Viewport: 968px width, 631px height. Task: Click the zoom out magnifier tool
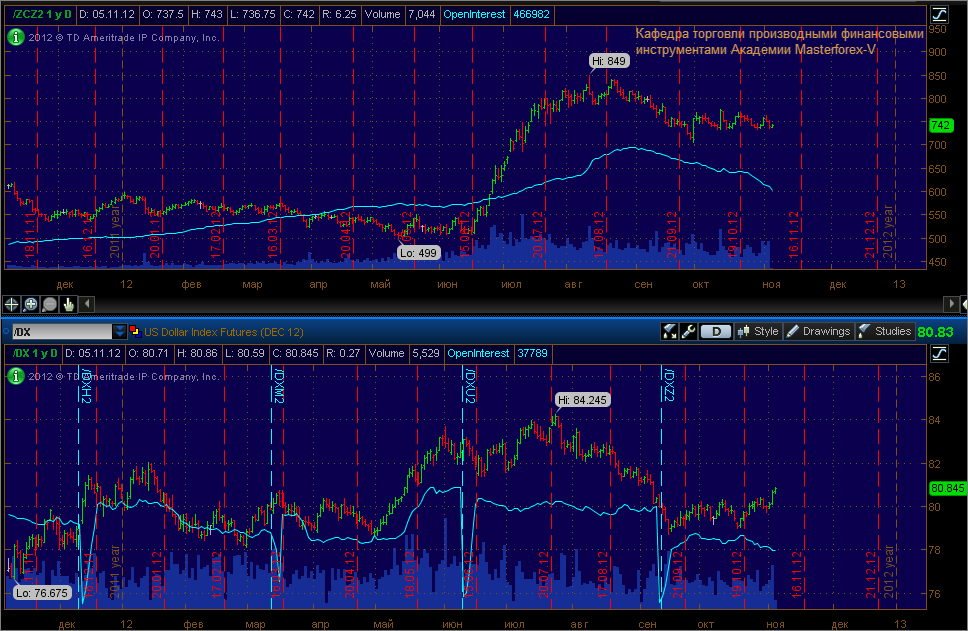(49, 304)
